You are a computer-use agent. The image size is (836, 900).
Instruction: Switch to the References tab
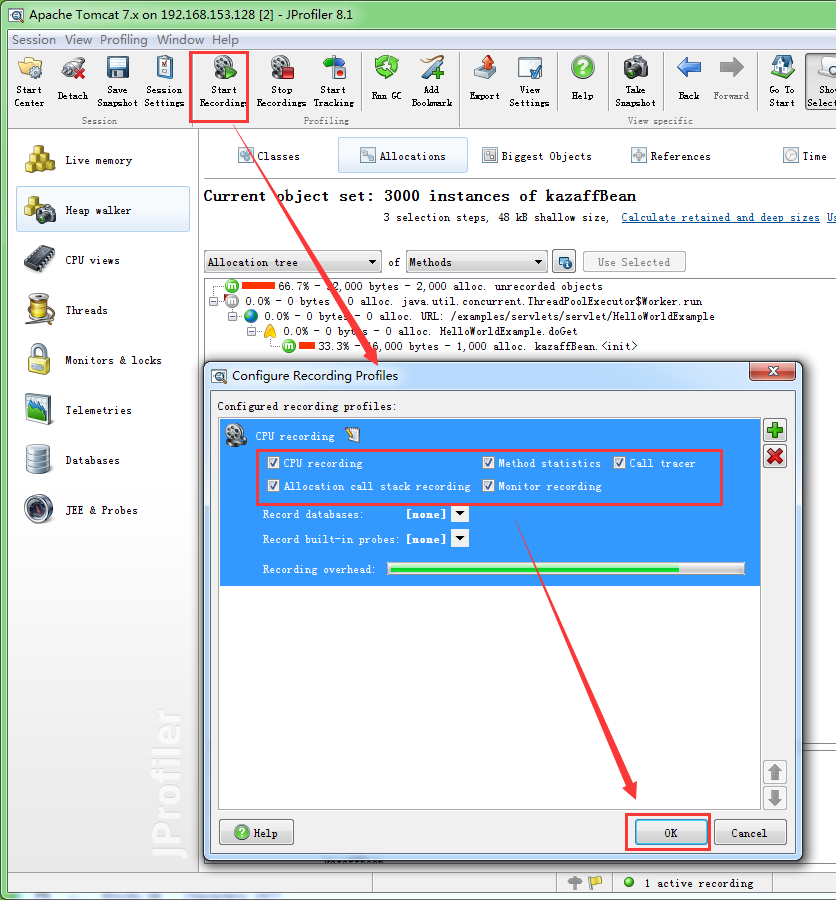tap(671, 156)
